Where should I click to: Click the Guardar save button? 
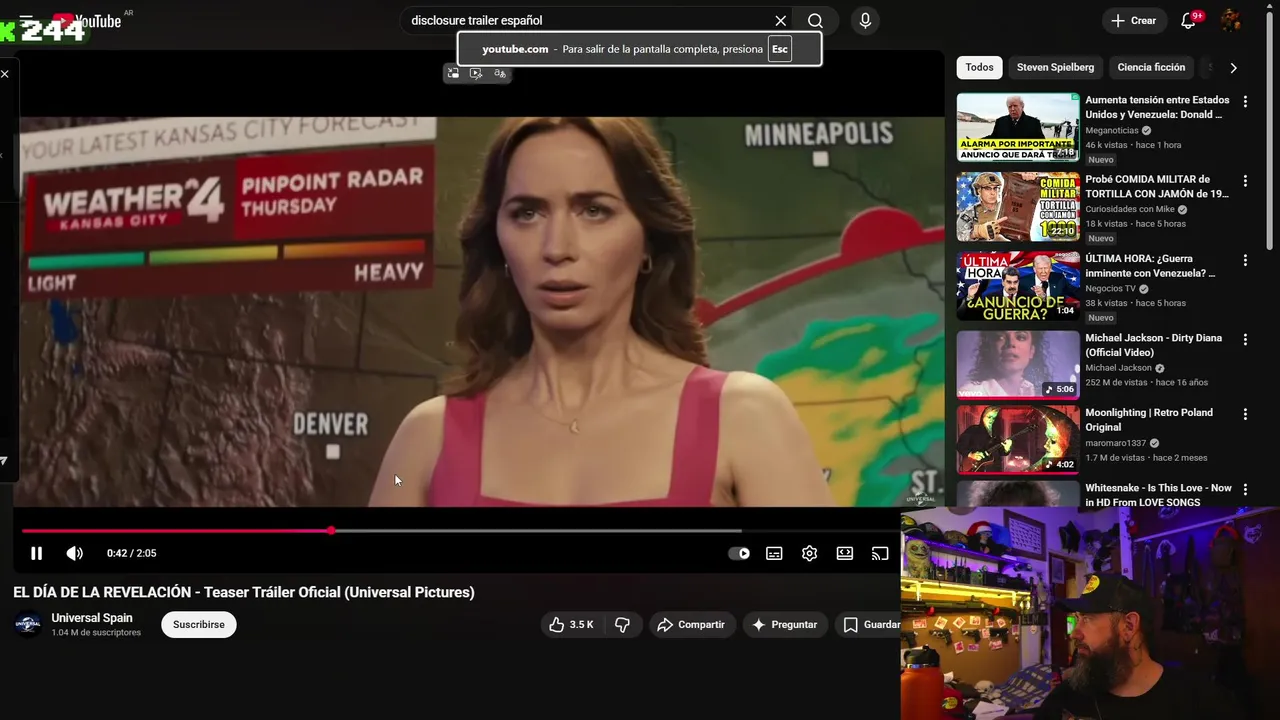pos(870,624)
